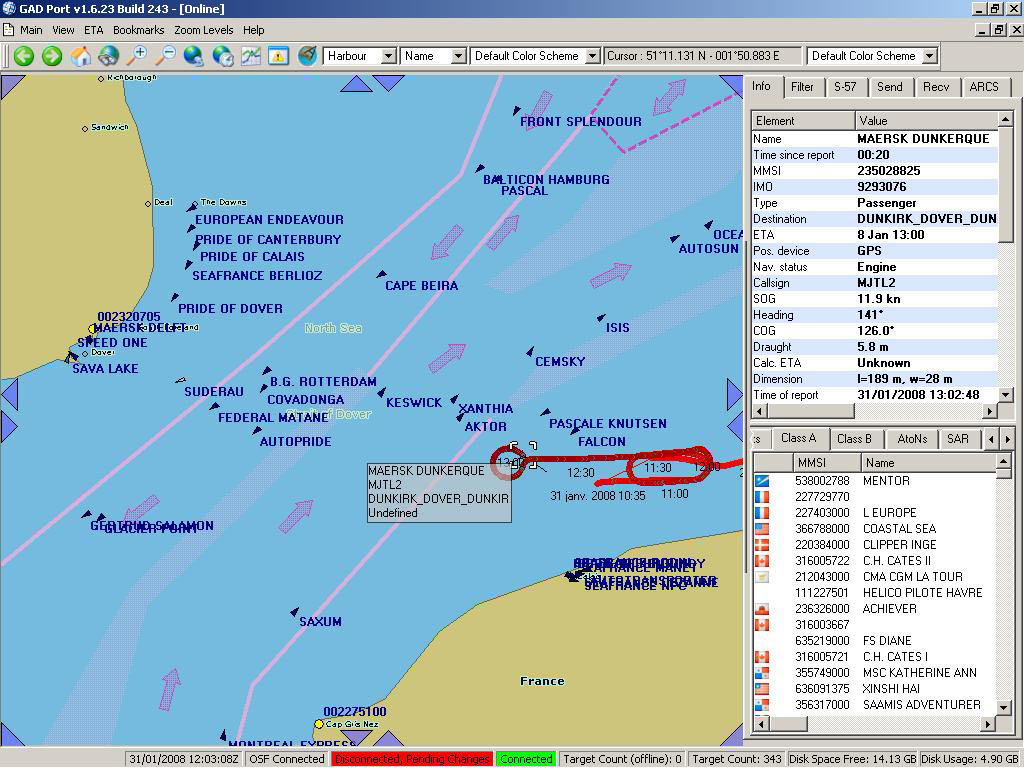
Task: Click the ship marker beside SAXUM
Action: click(295, 612)
